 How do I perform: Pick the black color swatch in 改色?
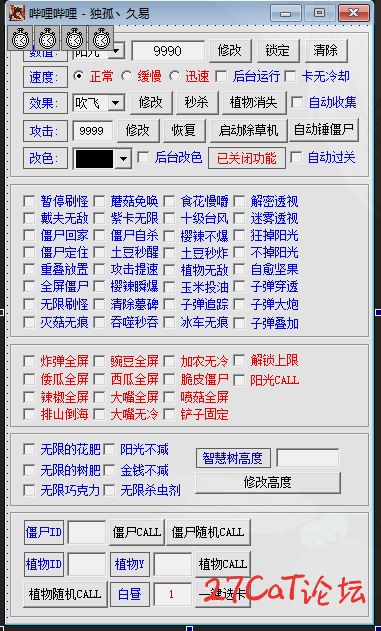[95, 159]
